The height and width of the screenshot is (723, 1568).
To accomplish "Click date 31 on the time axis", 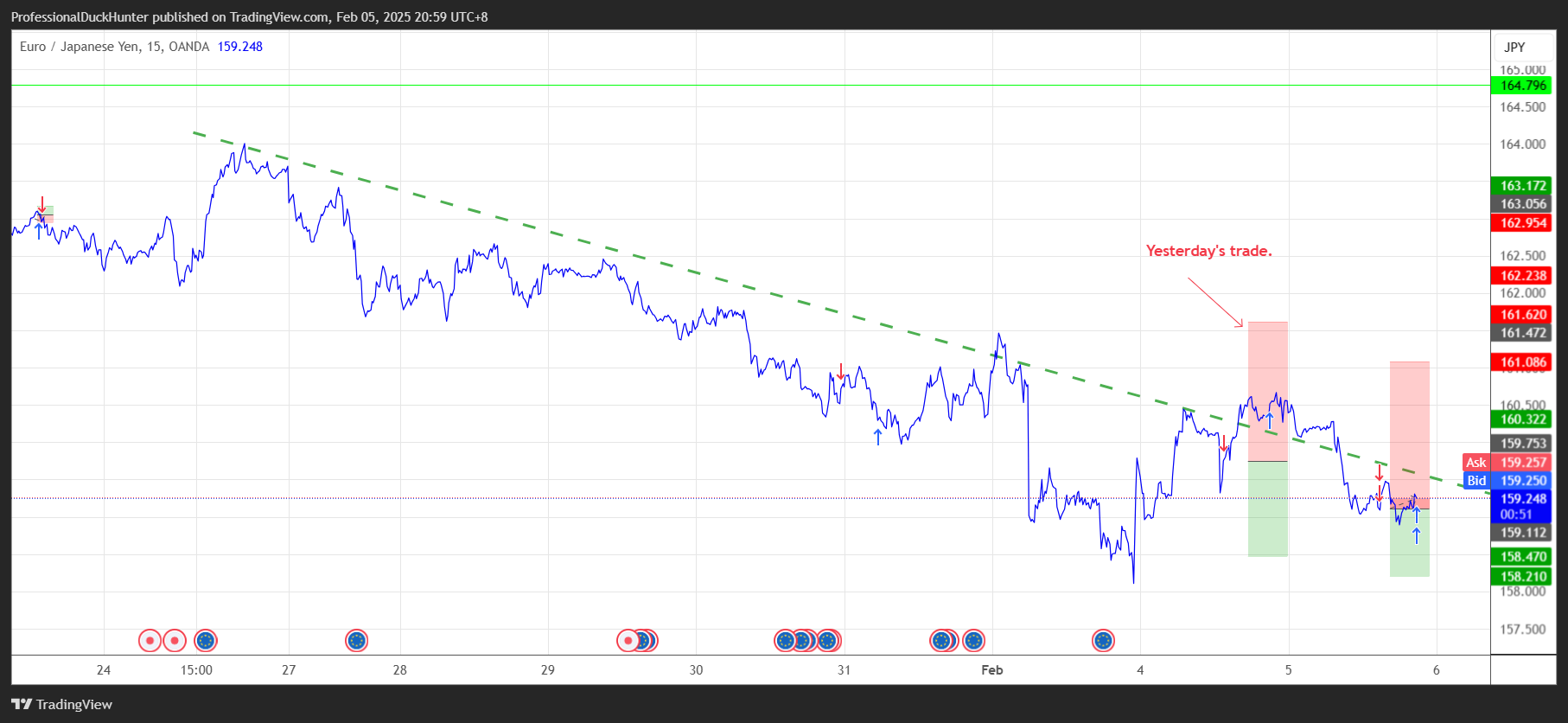I will tap(845, 670).
